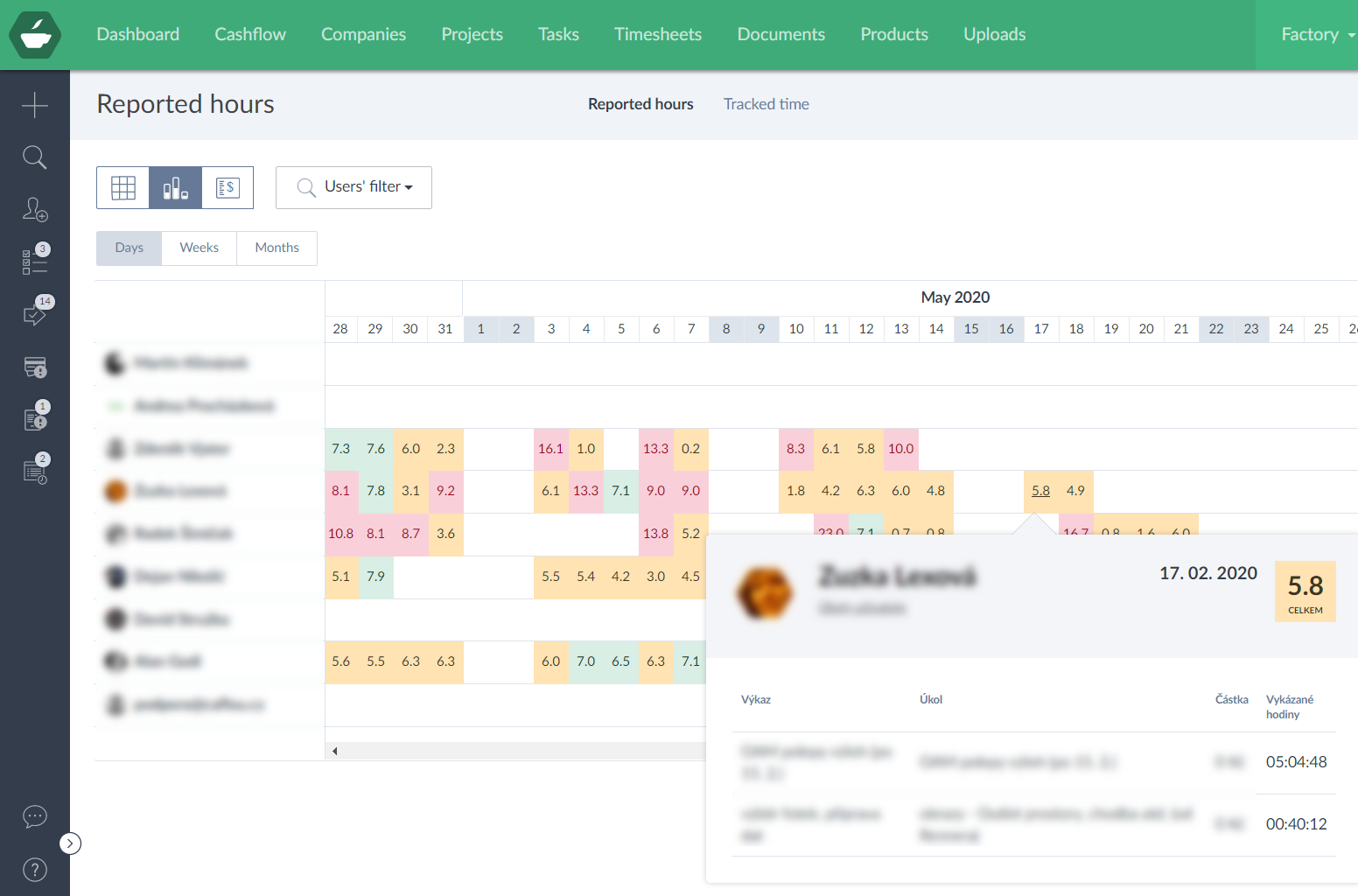Screen dimensions: 1358x896
Task: Click the left arrow on horizontal scrollbar
Action: coord(334,751)
